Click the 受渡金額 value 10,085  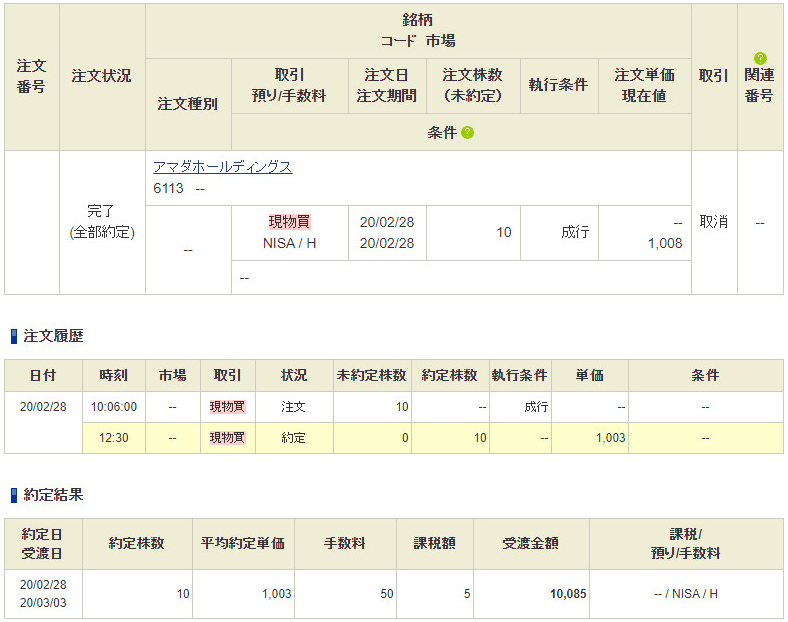(x=568, y=594)
